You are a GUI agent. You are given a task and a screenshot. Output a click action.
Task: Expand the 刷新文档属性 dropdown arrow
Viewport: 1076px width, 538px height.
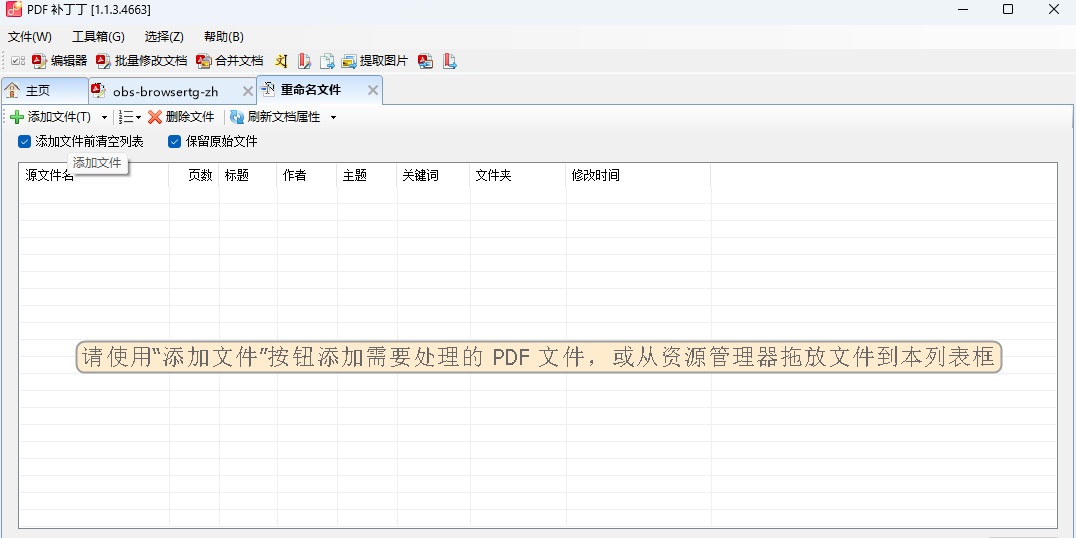click(x=333, y=118)
